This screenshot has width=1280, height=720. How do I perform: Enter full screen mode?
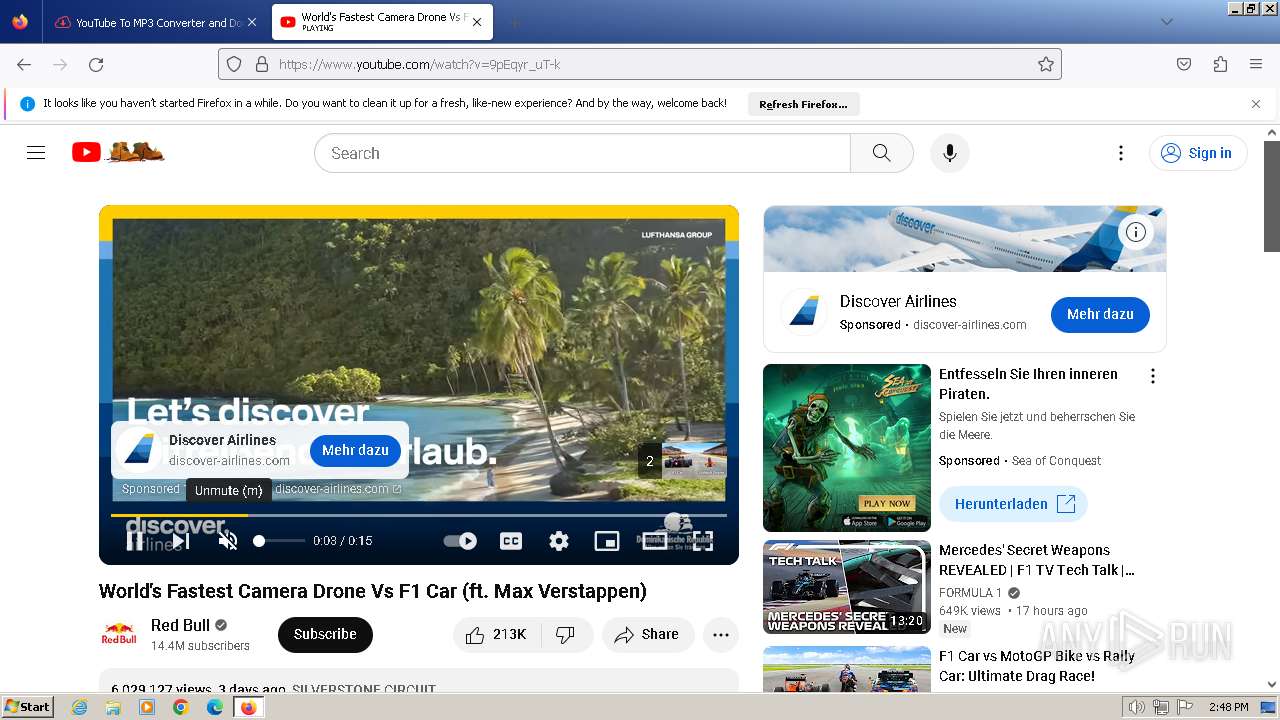tap(703, 541)
